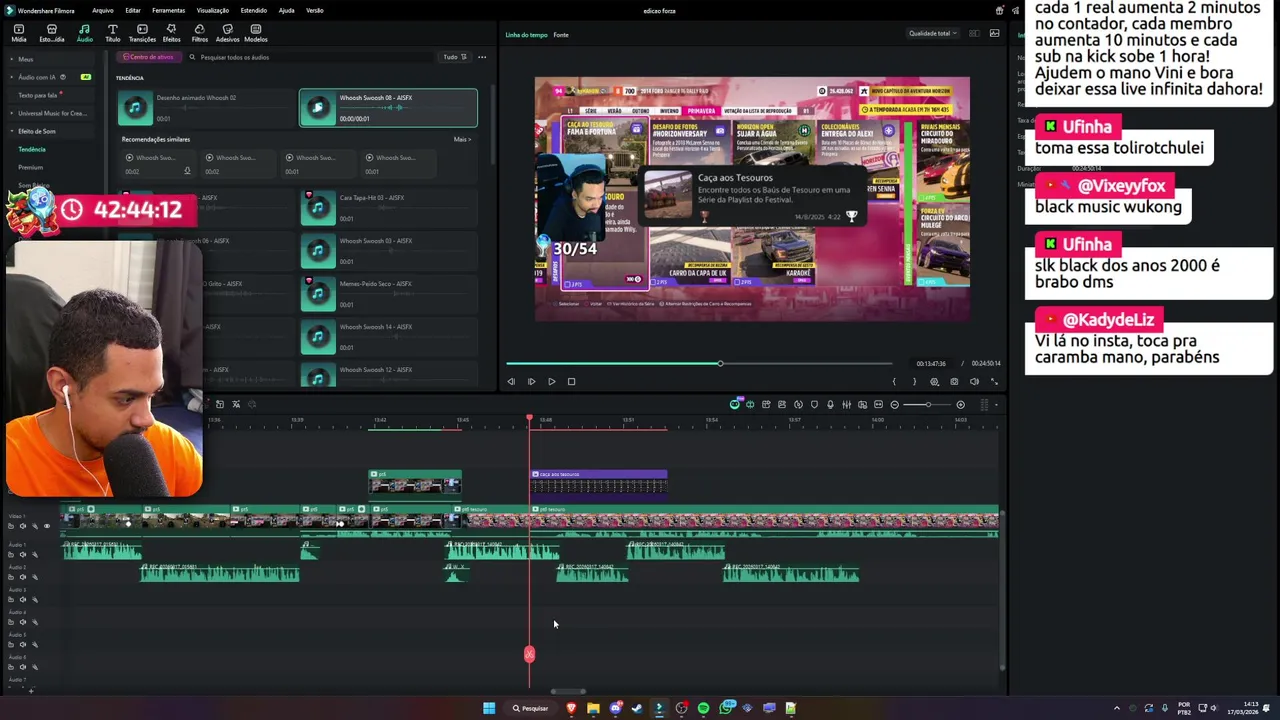Screen dimensions: 1280x720
Task: Select the Desenho animado Whoosh 02 sound
Action: tap(205, 108)
